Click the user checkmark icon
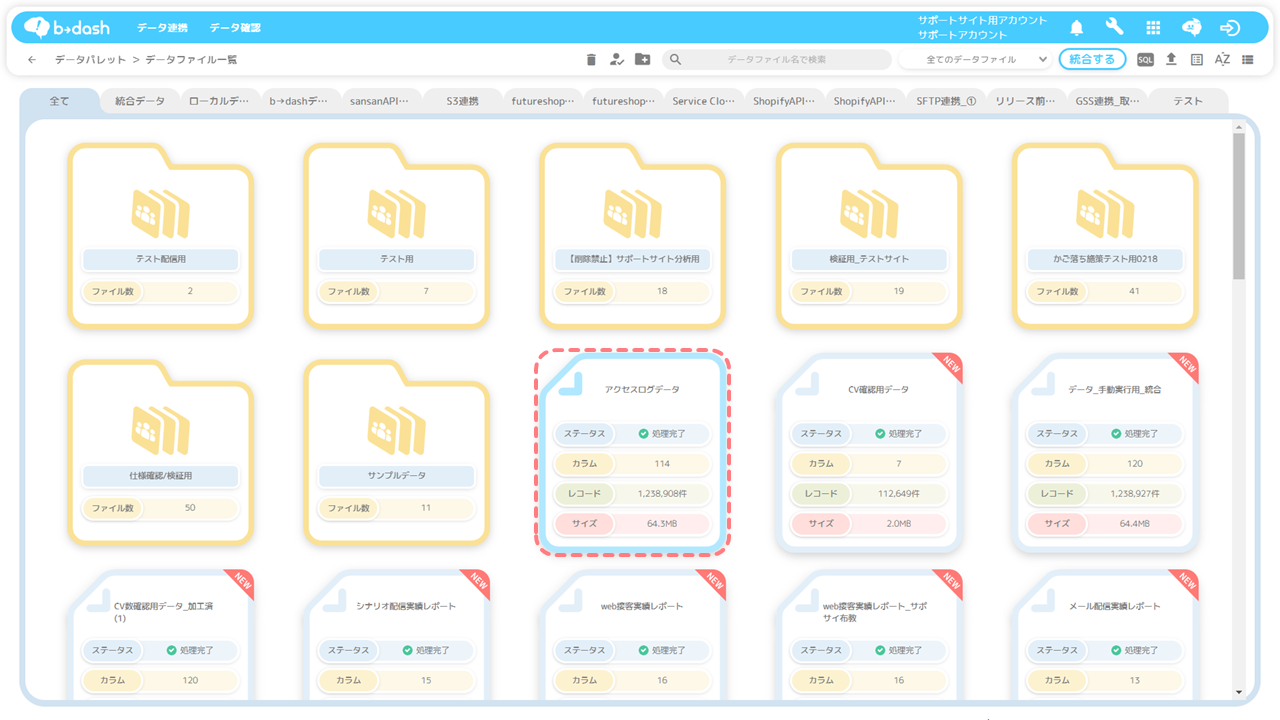The image size is (1280, 720). click(x=616, y=60)
